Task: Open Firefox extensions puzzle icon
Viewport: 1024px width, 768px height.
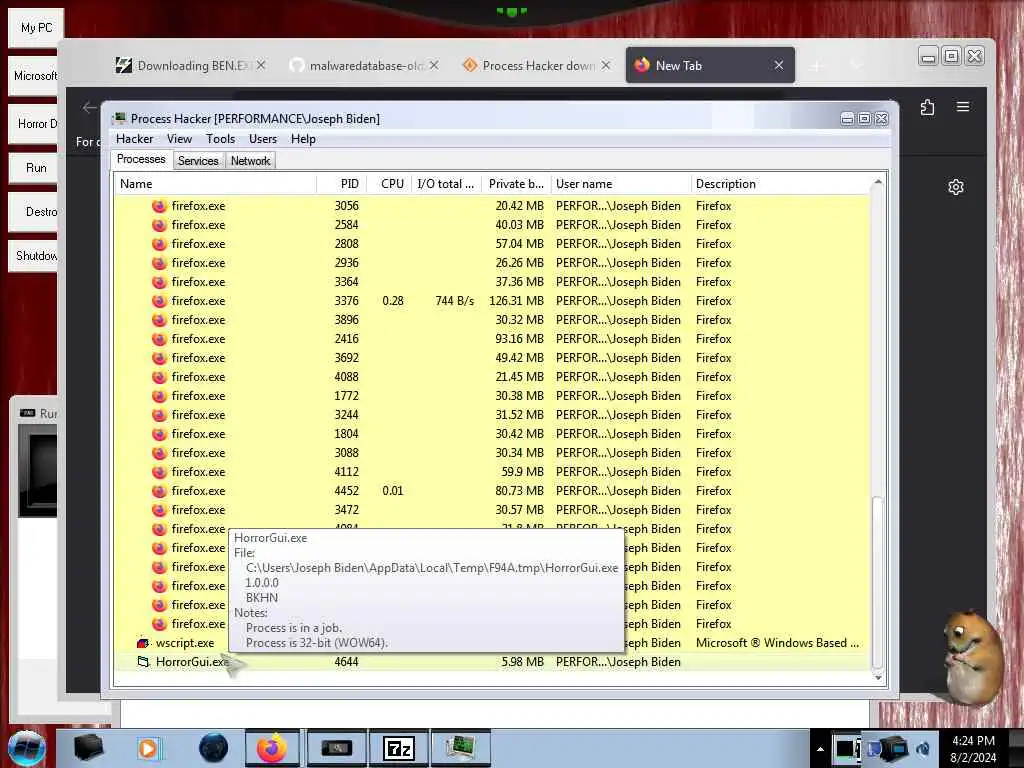Action: (x=927, y=107)
